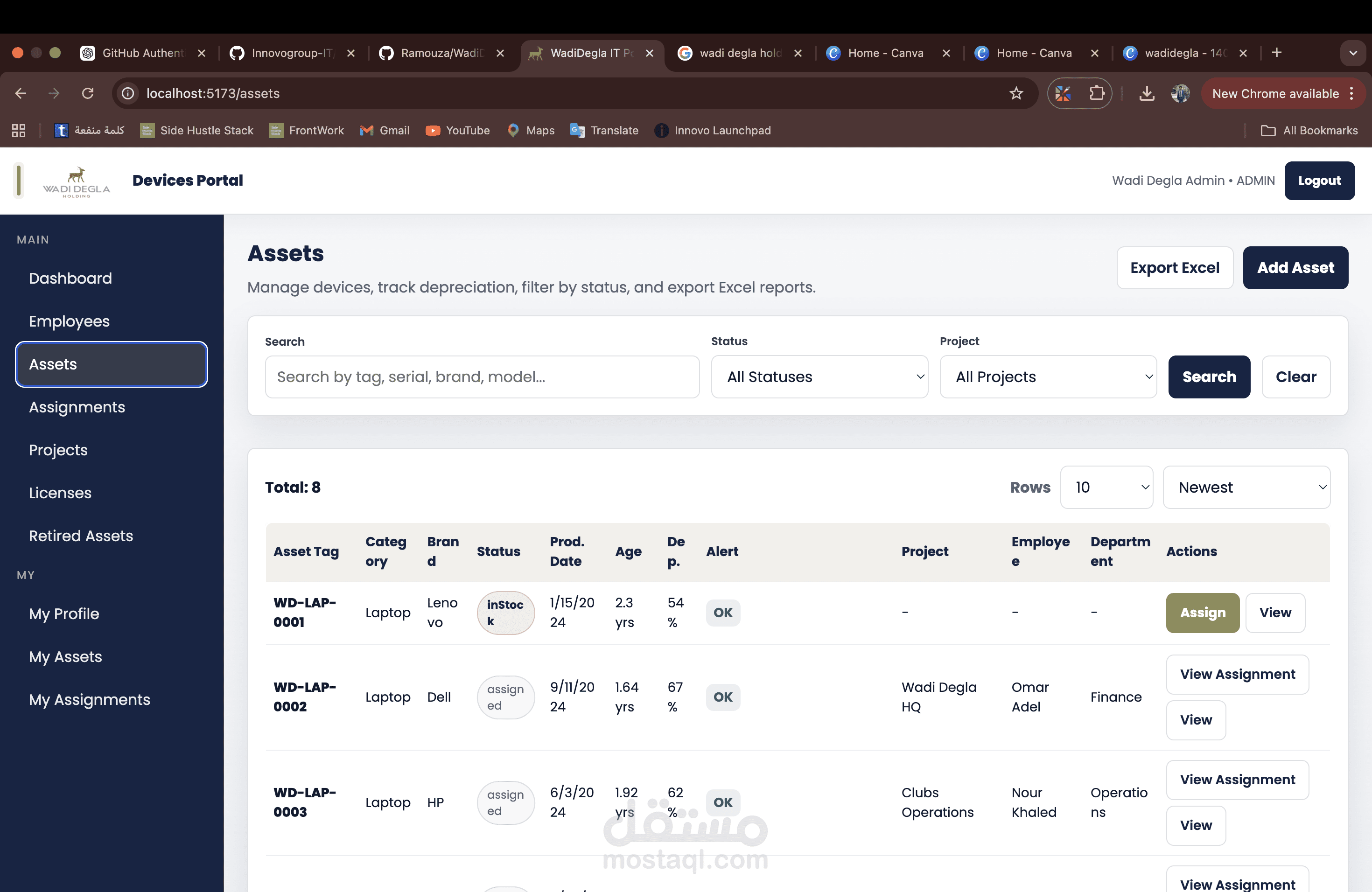Click the Wadi Degla Holding logo
Screen dimensions: 1372x892
(76, 182)
